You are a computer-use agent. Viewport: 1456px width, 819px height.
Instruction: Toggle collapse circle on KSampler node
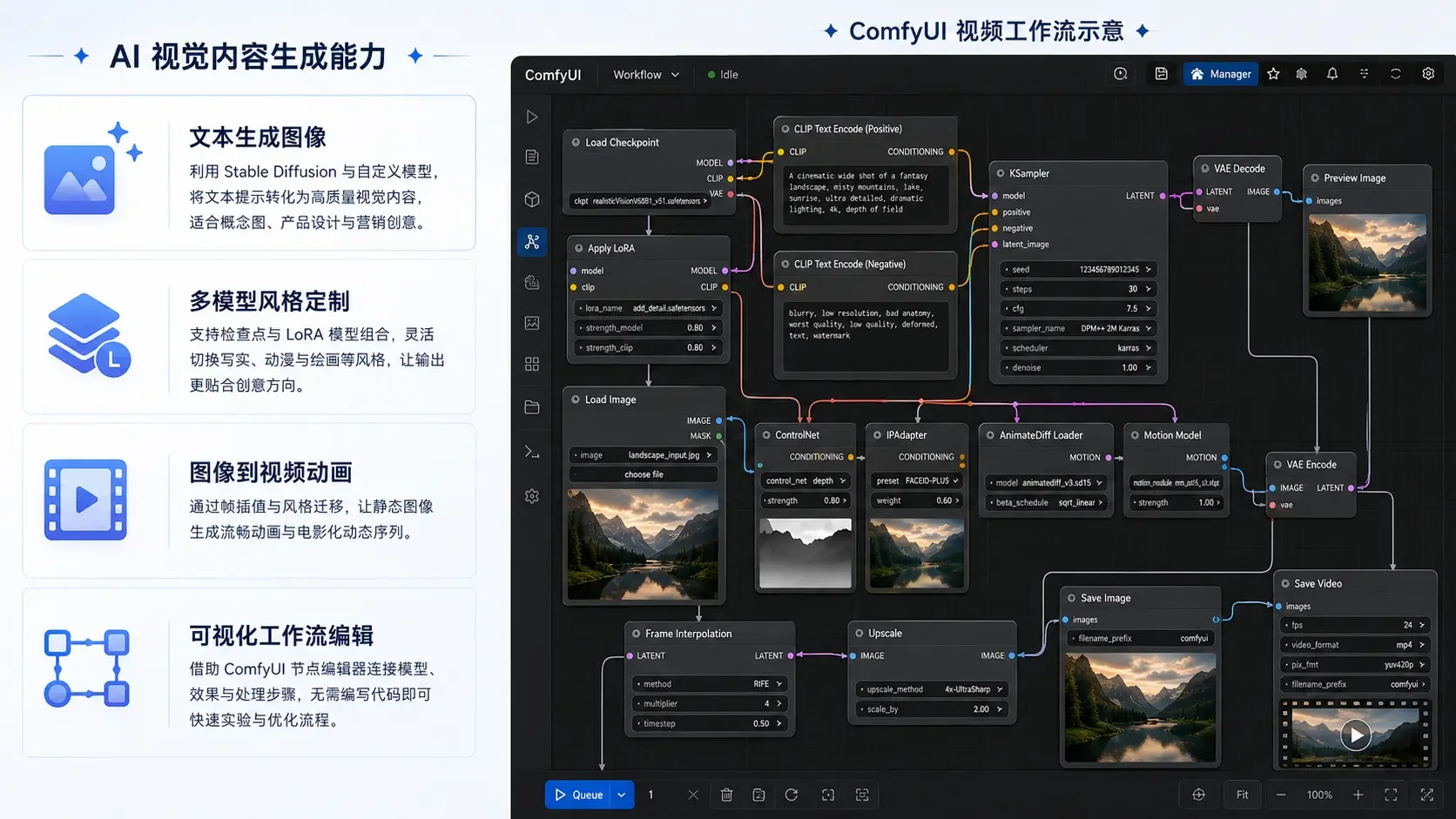click(1001, 173)
